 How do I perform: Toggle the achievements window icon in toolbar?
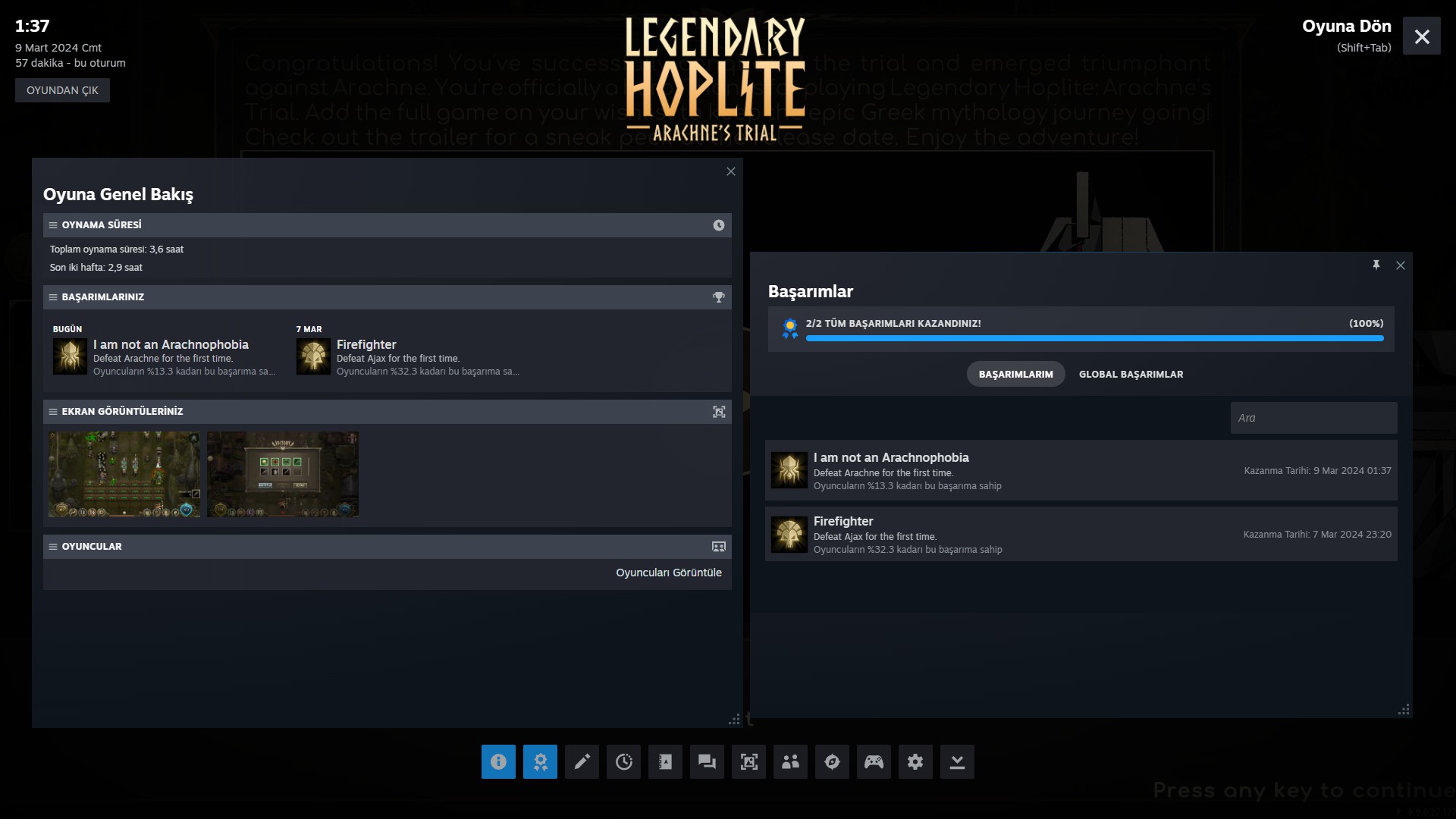pos(540,761)
